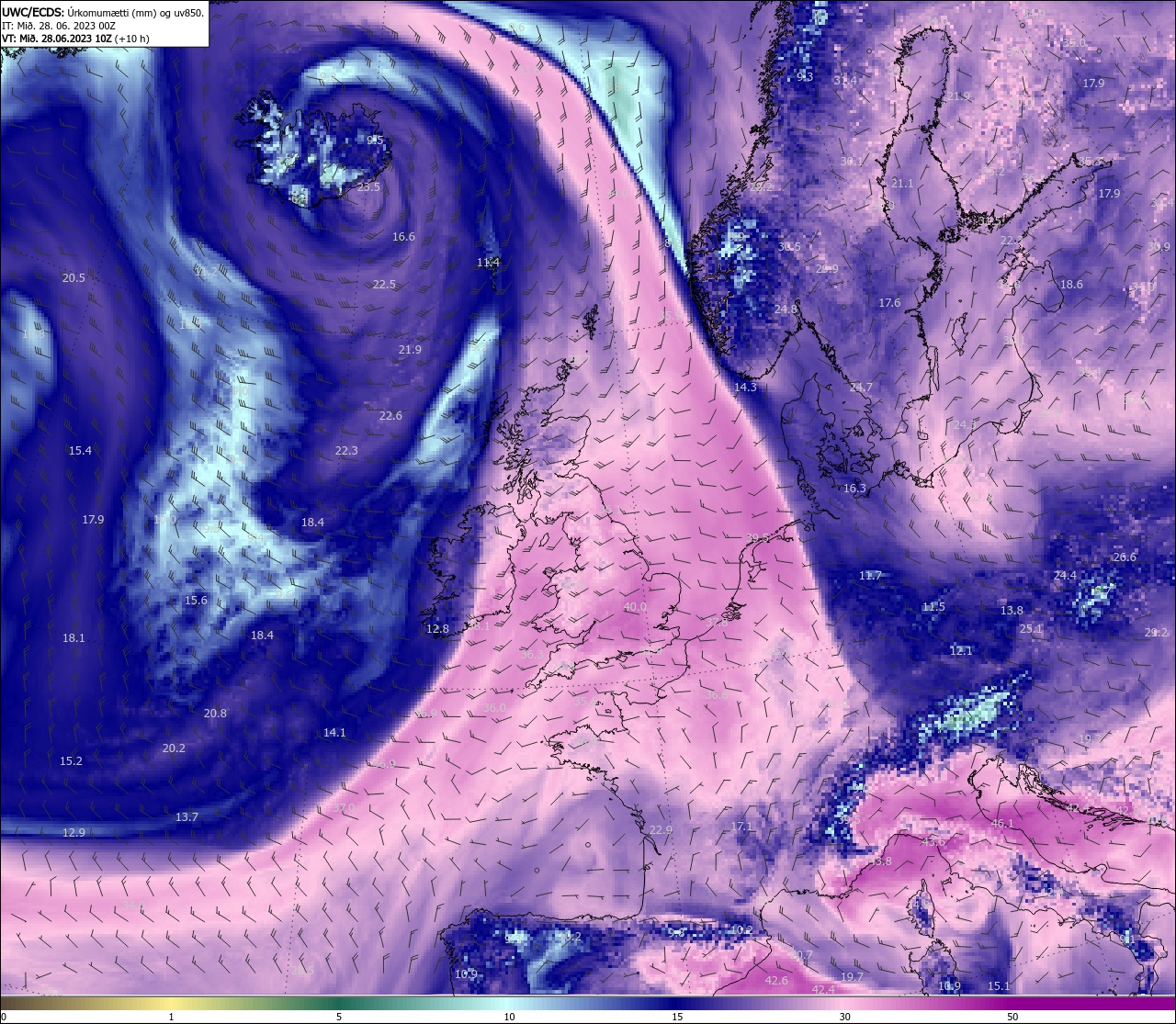This screenshot has width=1176, height=1024.
Task: Click the 9.3 value over Norway
Action: pyautogui.click(x=805, y=77)
